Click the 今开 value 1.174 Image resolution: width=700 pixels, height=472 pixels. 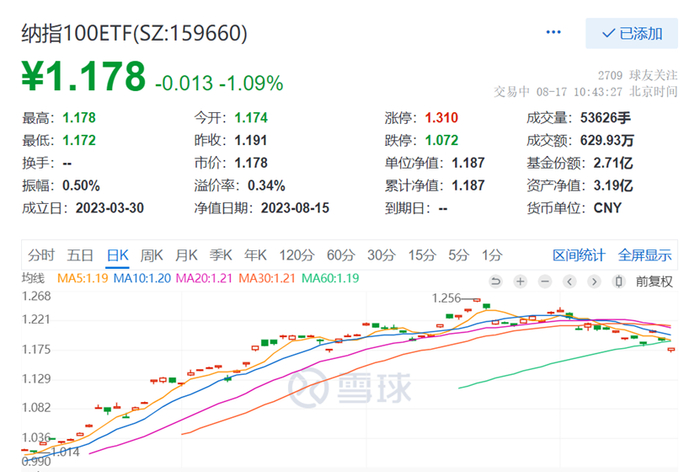[x=251, y=118]
